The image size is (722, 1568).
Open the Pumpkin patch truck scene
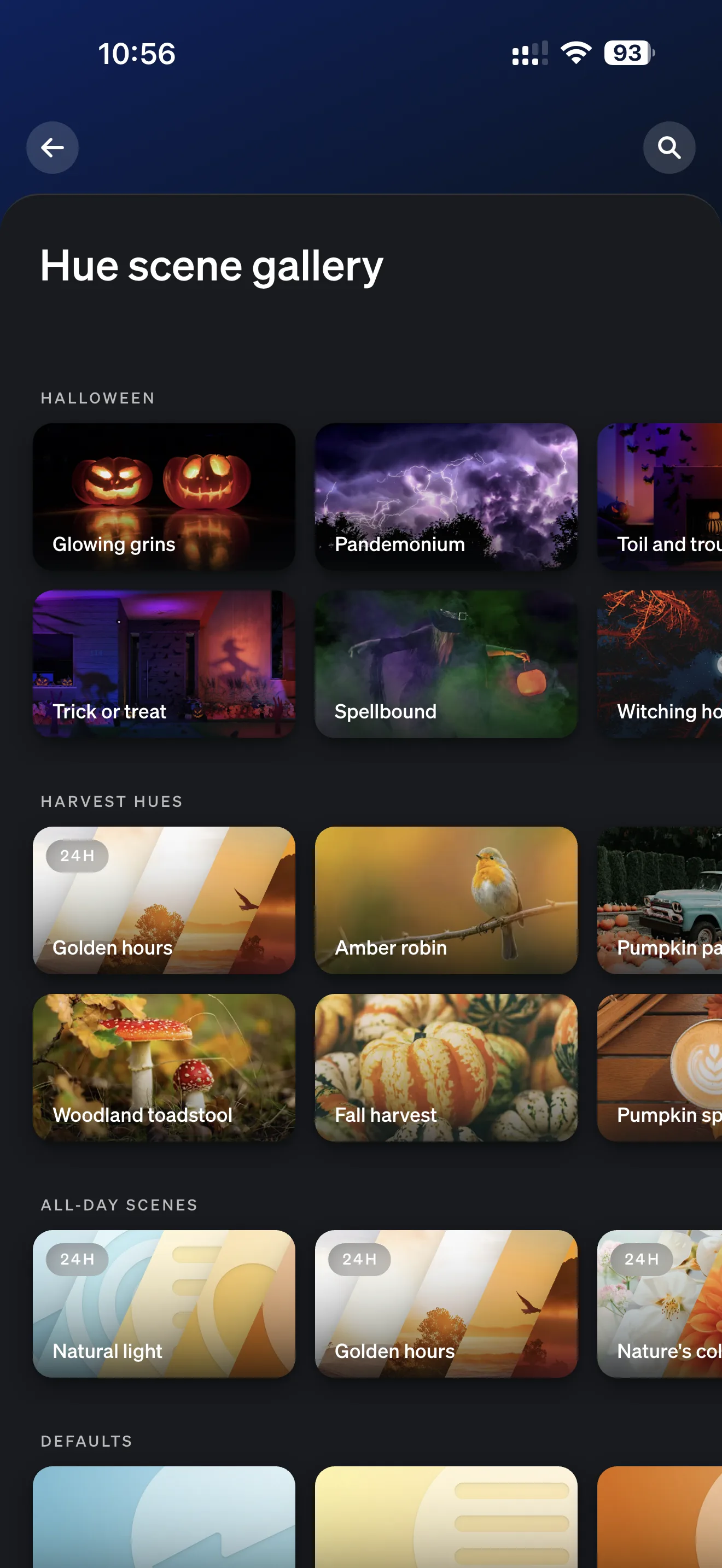point(660,900)
